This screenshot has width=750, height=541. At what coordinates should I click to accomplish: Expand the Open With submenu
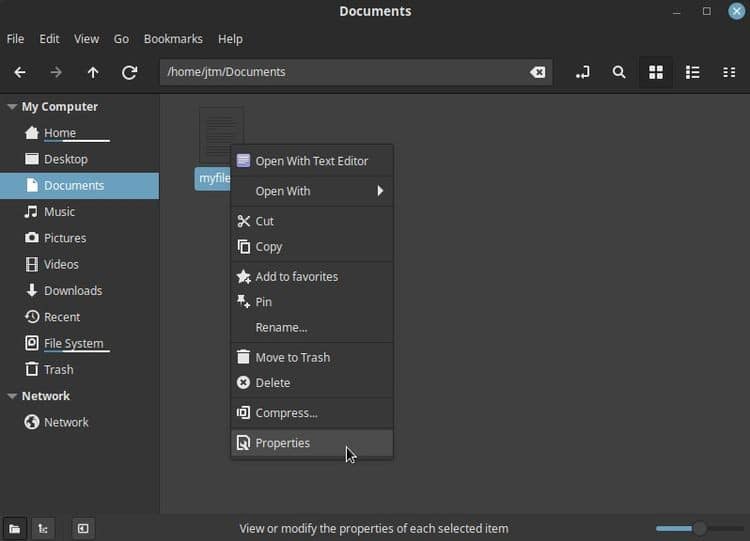[x=312, y=191]
